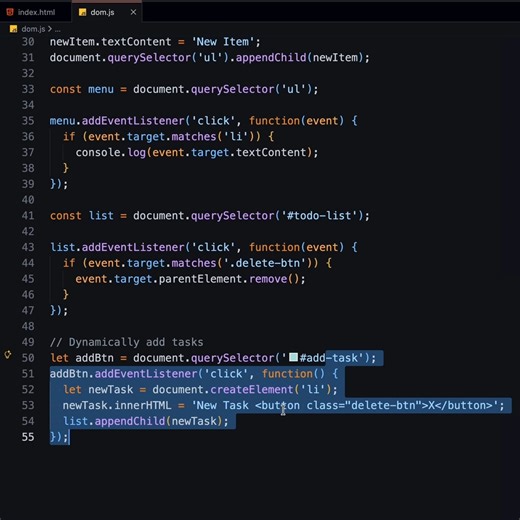Click parentElement.remove() on line 45

[229, 279]
